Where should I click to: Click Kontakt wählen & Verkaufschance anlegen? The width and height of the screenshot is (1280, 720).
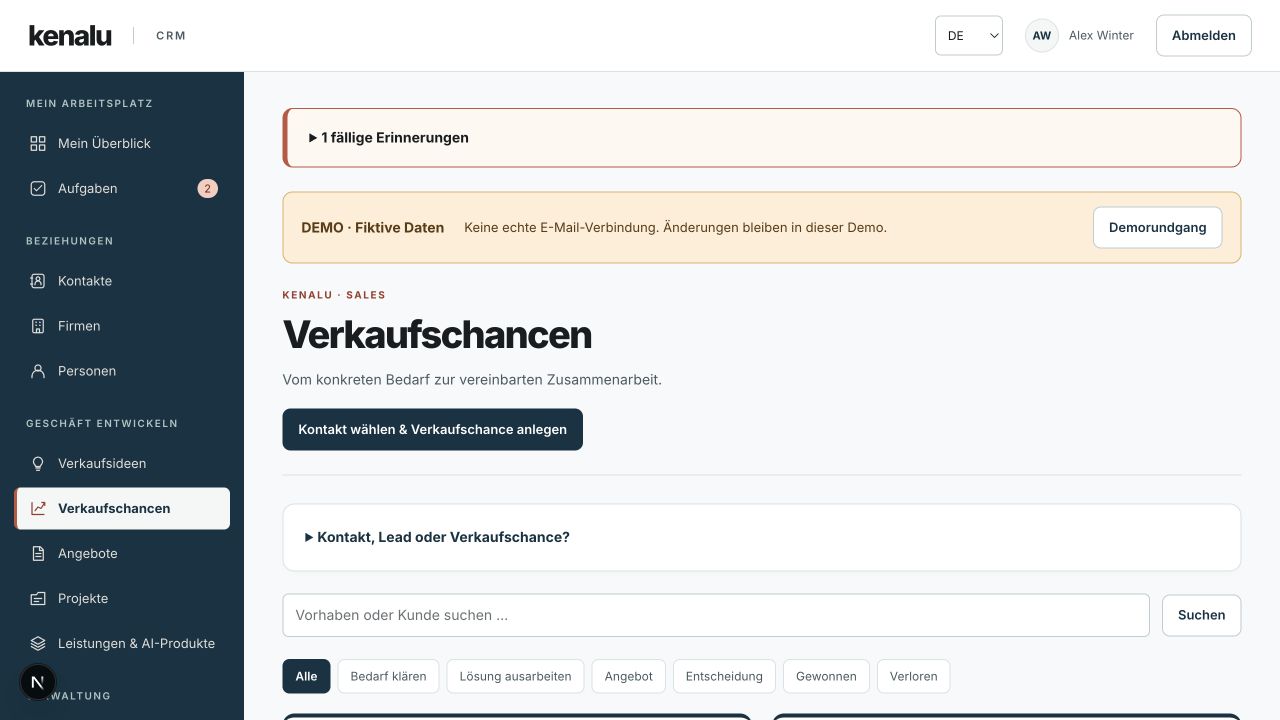tap(433, 429)
